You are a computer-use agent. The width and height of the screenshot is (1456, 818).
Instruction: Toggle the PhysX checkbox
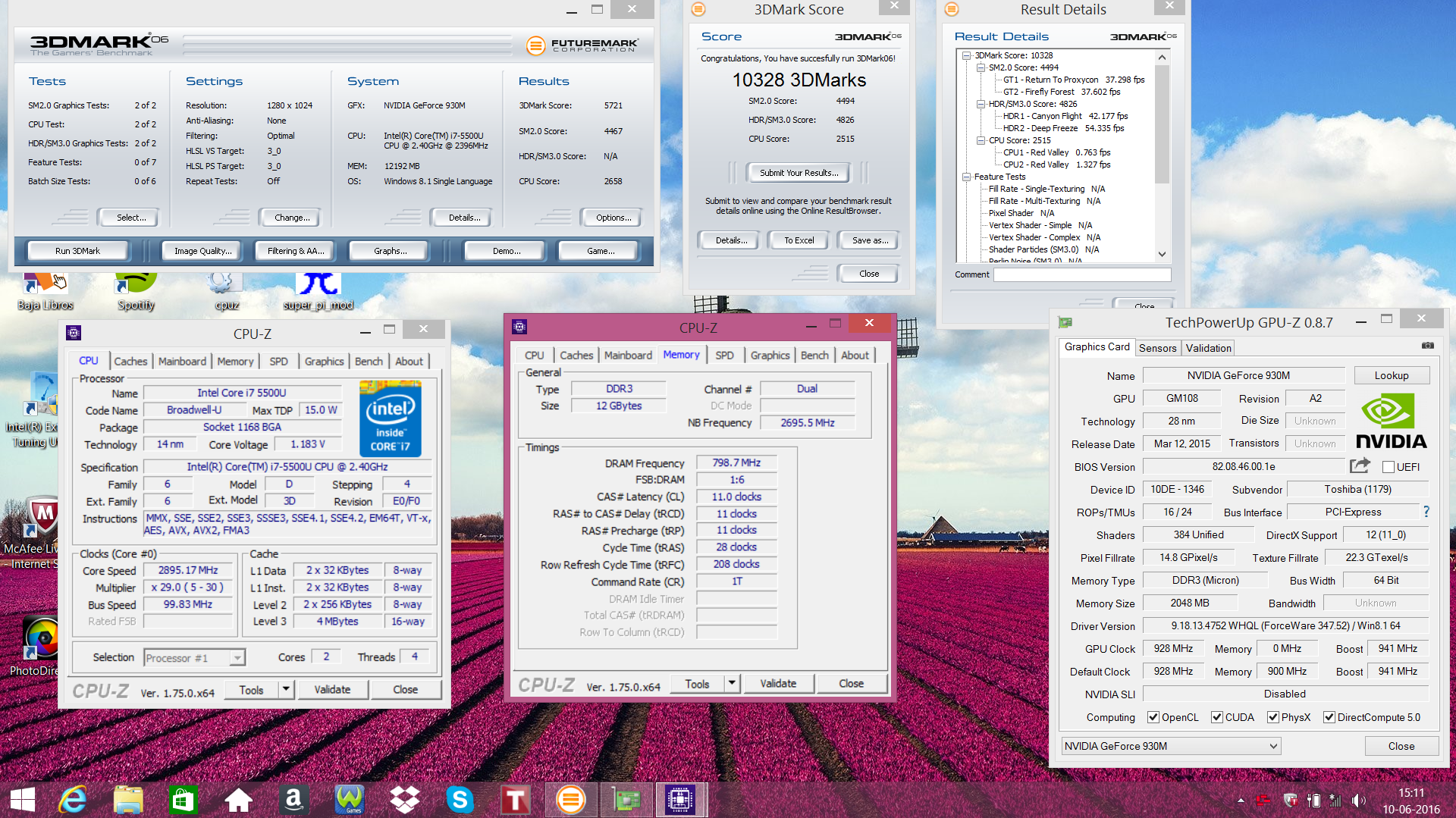[x=1273, y=717]
